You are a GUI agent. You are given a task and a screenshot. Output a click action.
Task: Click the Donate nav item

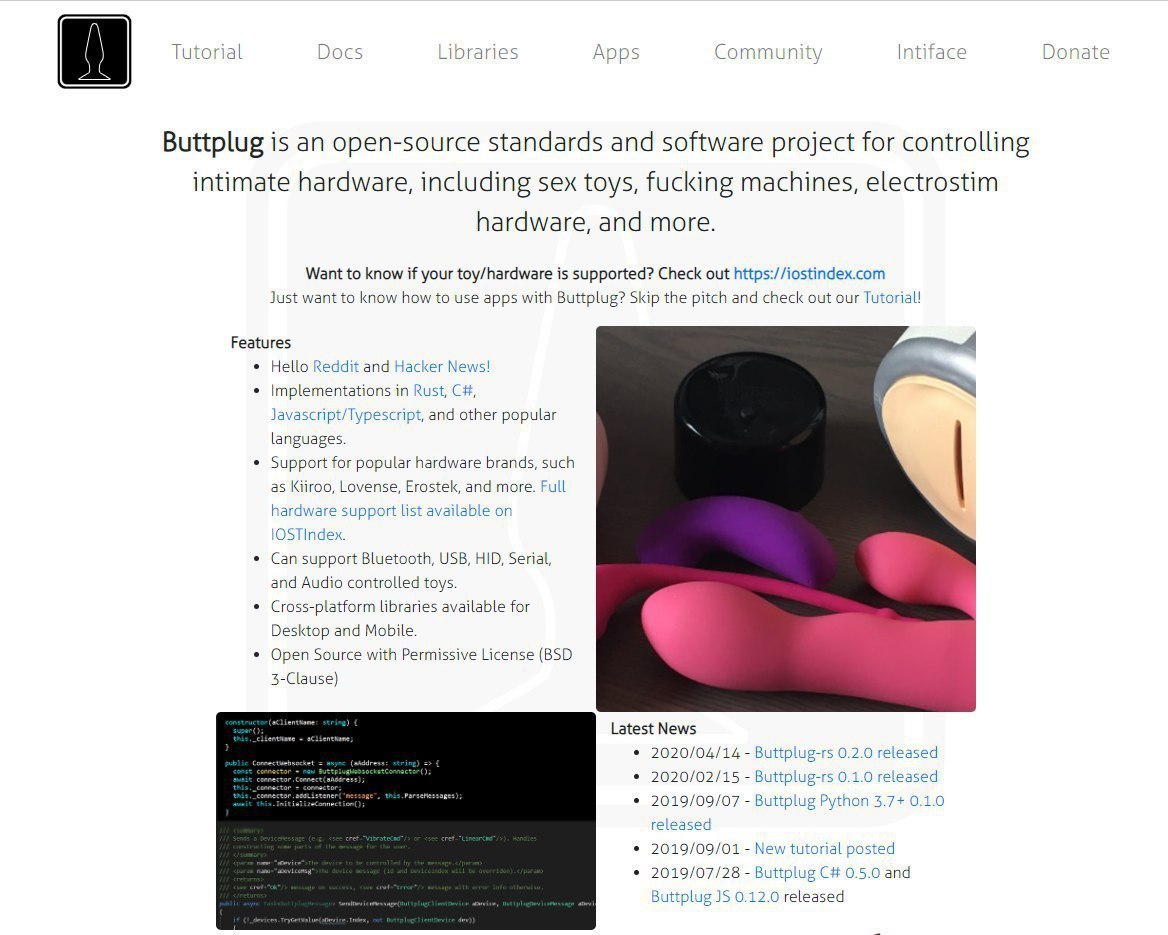[1076, 52]
